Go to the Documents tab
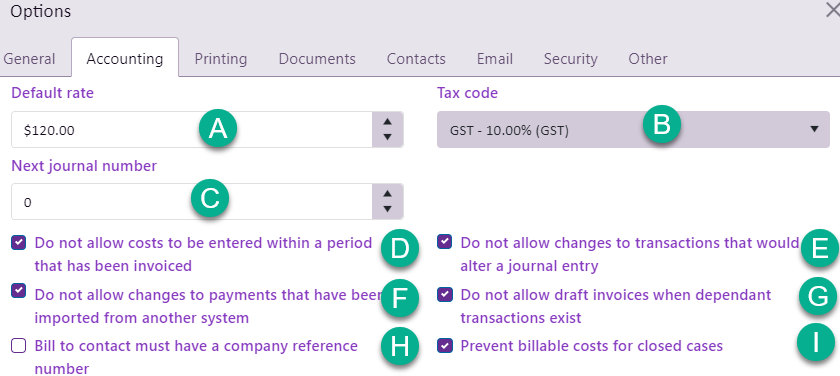 [x=317, y=58]
